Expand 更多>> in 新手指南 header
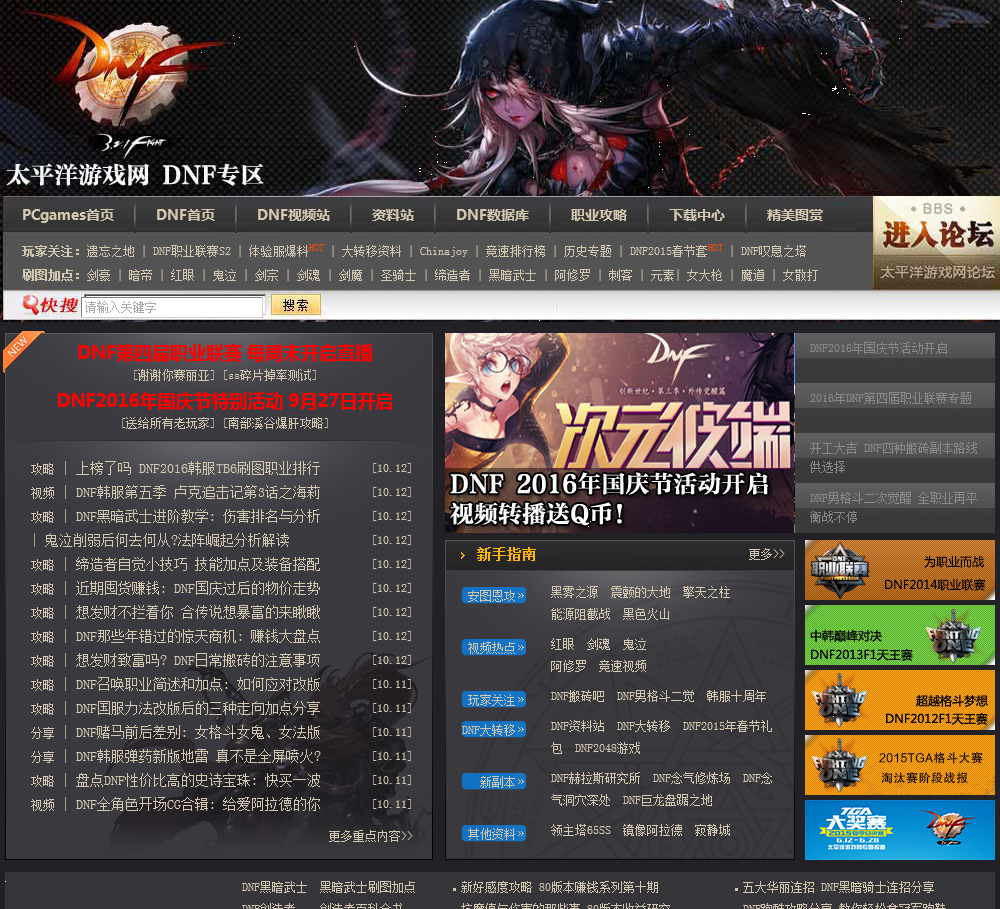This screenshot has width=1000, height=909. pos(767,554)
